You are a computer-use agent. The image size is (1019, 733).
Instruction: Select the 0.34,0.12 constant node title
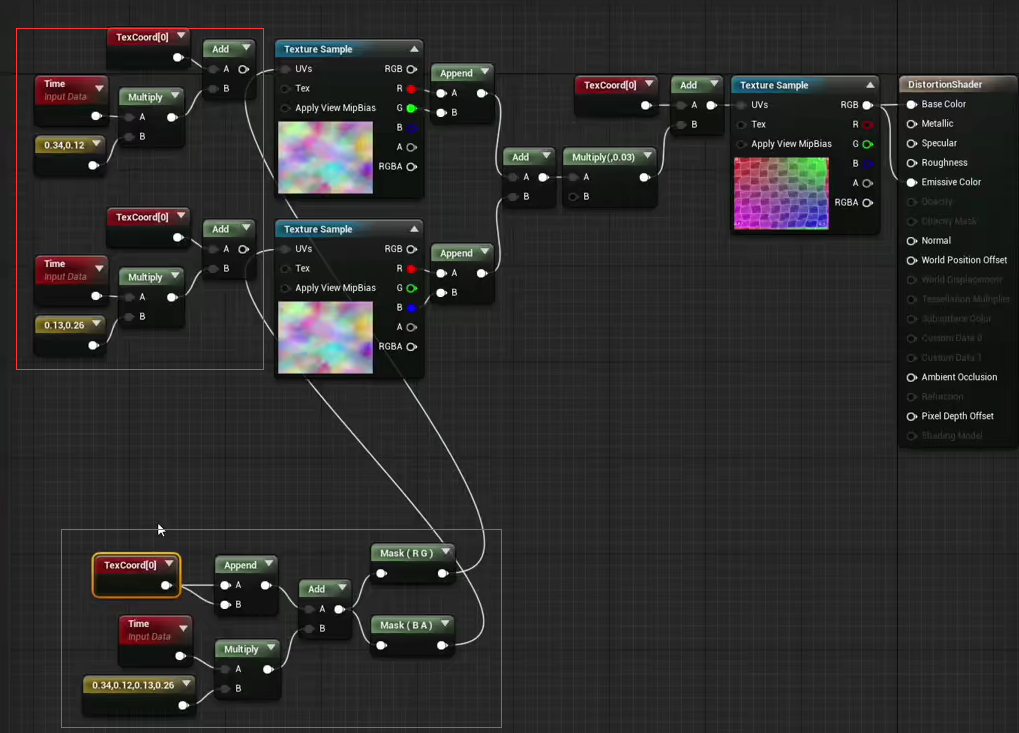pyautogui.click(x=64, y=145)
